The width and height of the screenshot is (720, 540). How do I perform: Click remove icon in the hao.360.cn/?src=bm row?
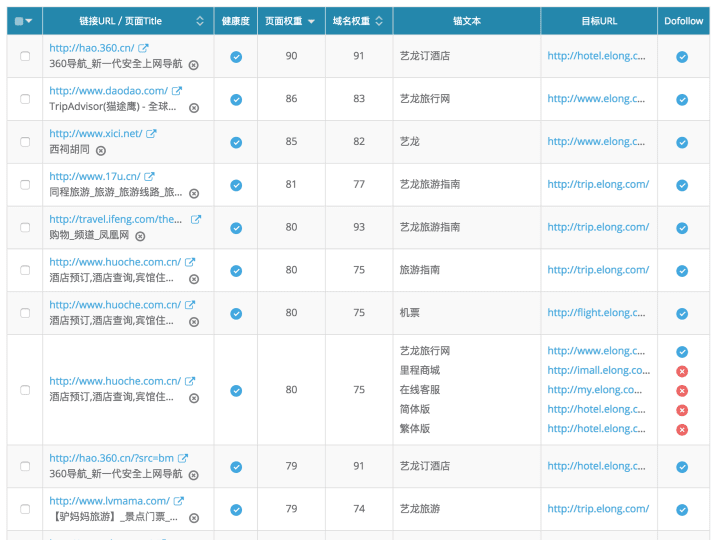194,475
